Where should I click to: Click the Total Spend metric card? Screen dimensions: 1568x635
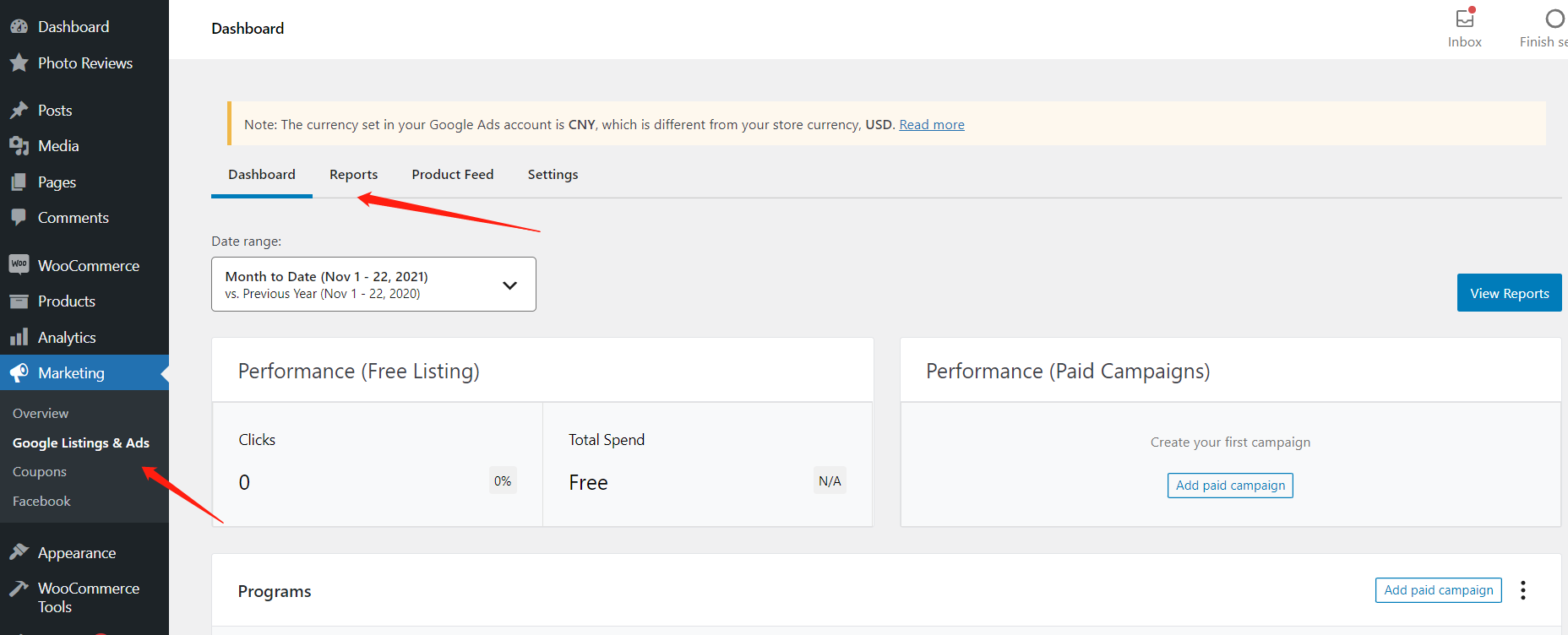coord(707,464)
